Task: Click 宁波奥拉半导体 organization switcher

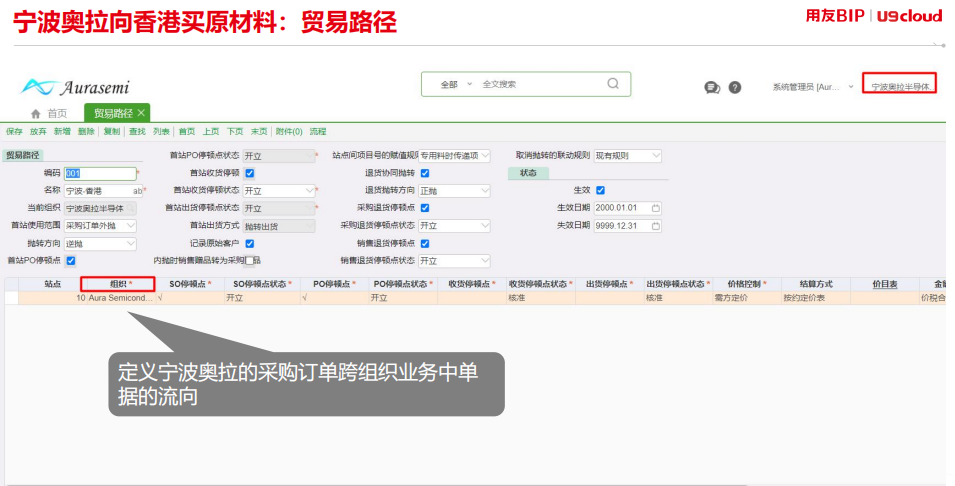Action: [900, 86]
